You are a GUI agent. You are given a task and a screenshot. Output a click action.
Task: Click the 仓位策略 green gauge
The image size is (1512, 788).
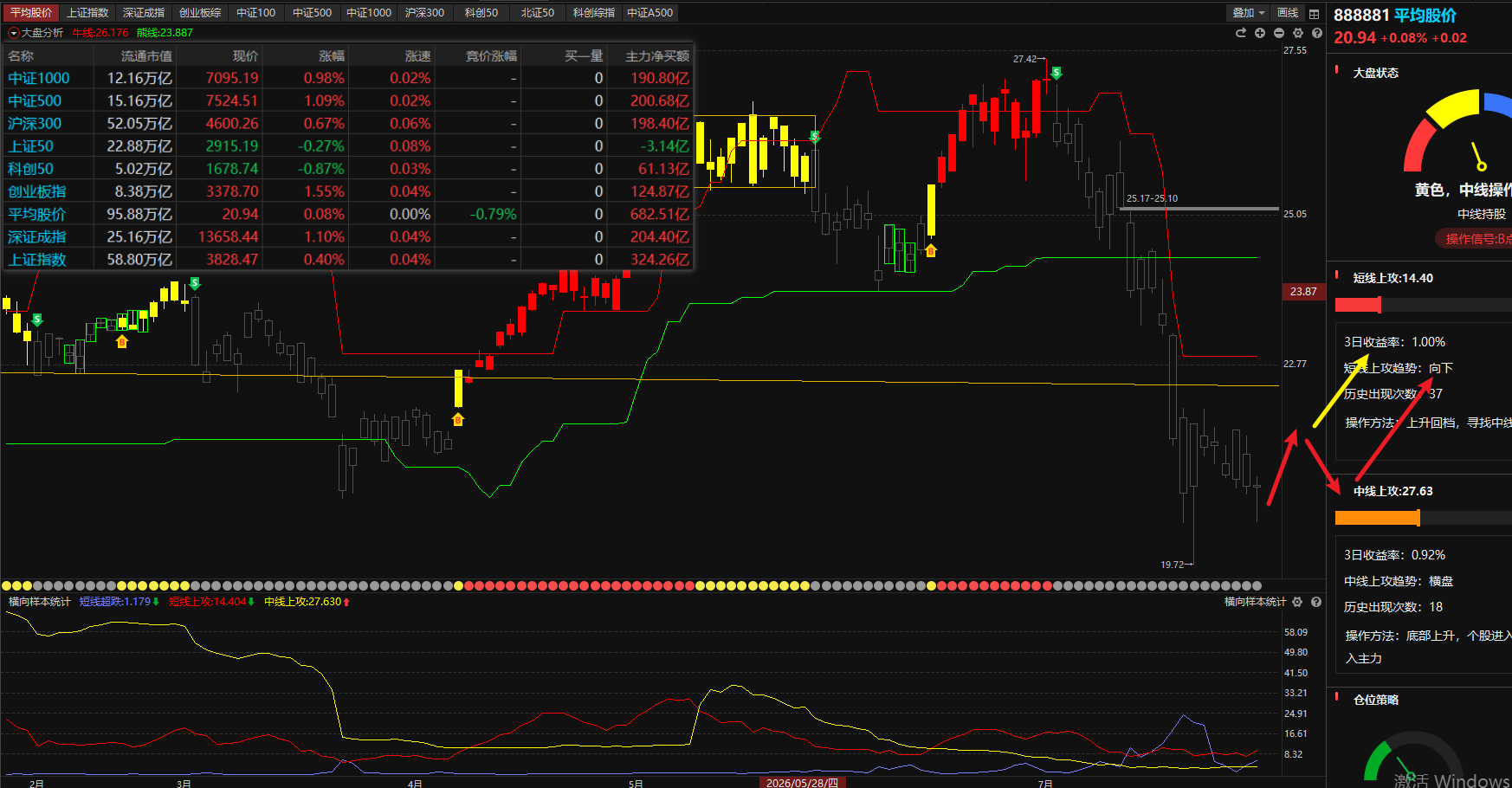click(x=1412, y=758)
